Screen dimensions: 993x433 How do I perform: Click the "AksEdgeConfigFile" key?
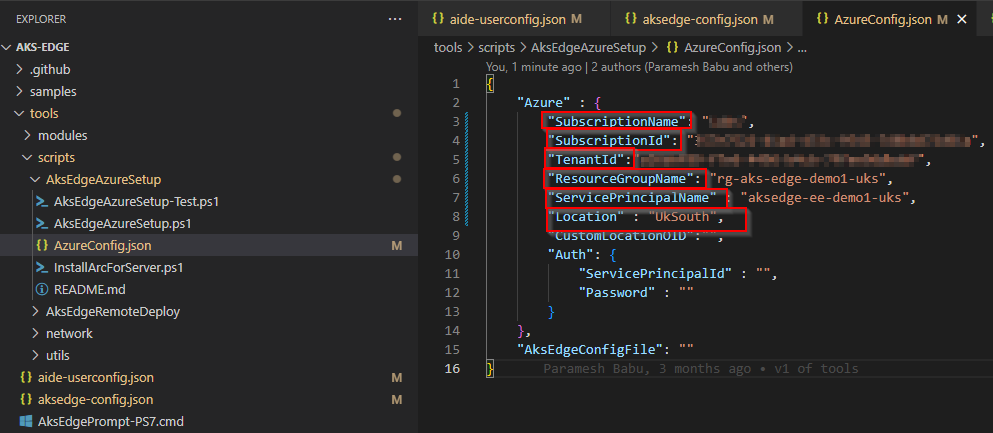tap(590, 349)
